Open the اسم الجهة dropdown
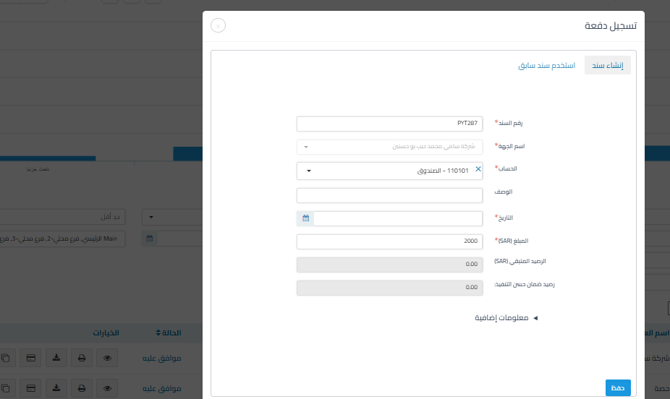Image resolution: width=670 pixels, height=399 pixels. [389, 147]
